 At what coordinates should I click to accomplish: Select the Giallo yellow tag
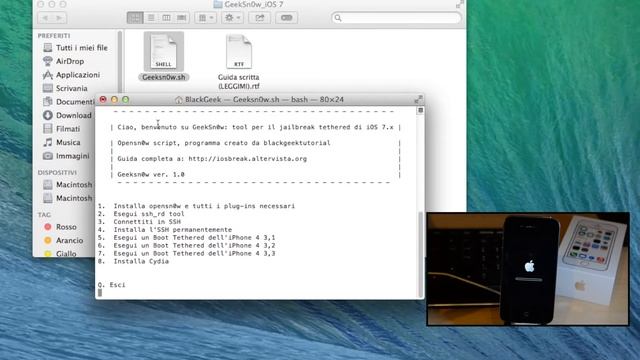[60, 253]
